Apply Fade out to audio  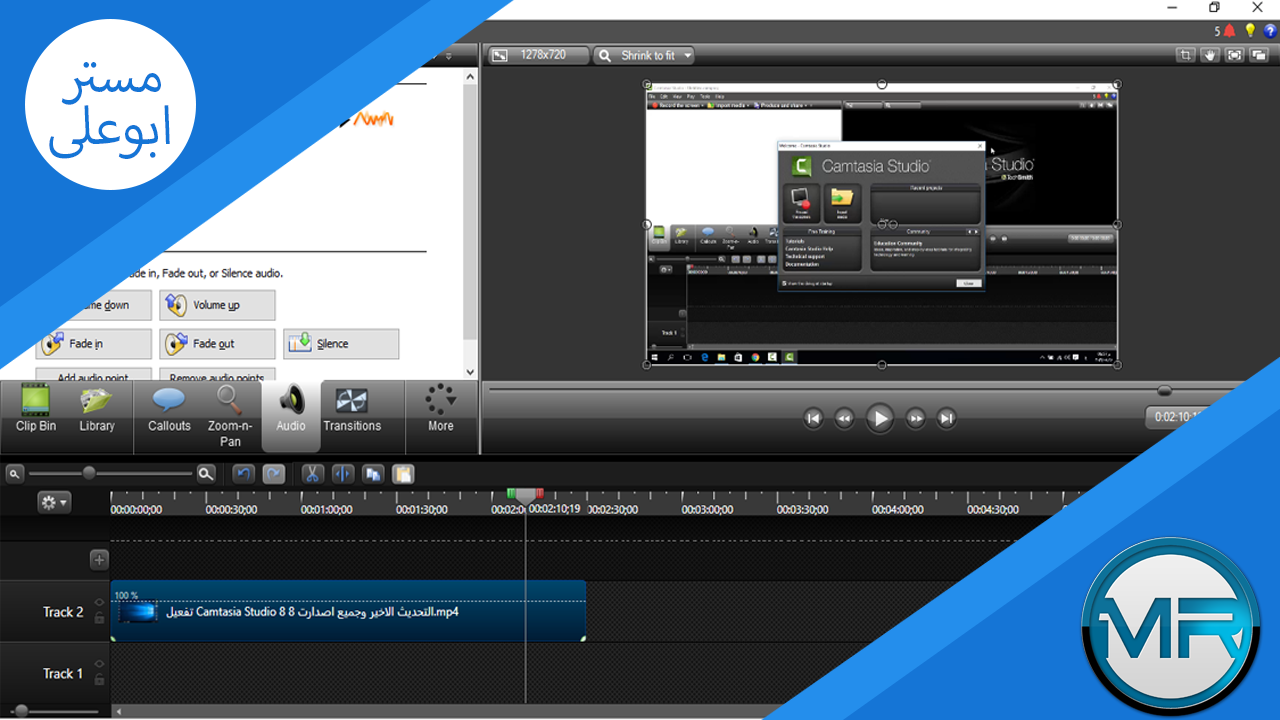217,344
